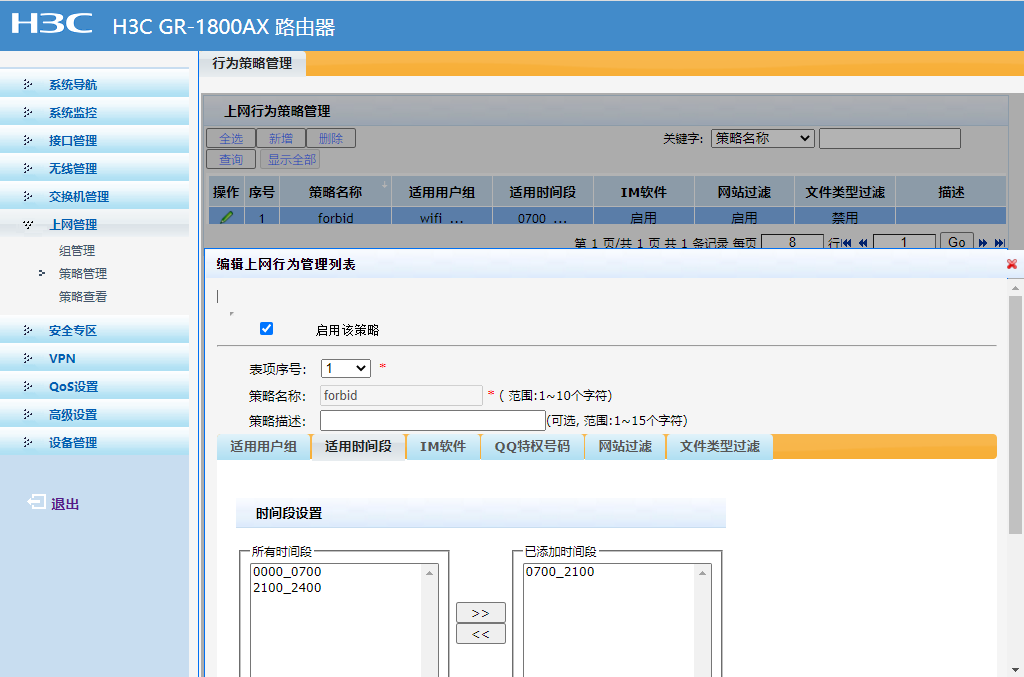Toggle the 启用该策略 checkbox
The width and height of the screenshot is (1024, 677).
click(x=266, y=328)
